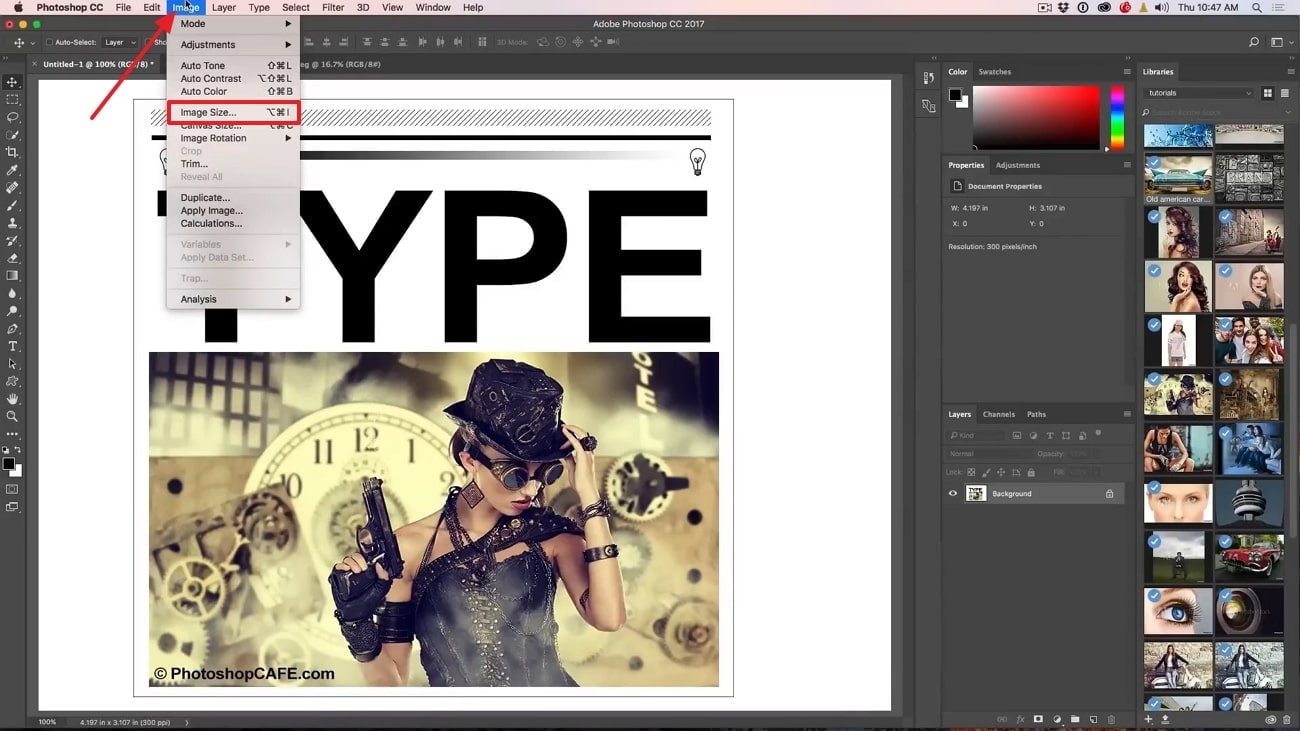Click the rainbow hue slider
This screenshot has width=1300, height=731.
[1117, 118]
